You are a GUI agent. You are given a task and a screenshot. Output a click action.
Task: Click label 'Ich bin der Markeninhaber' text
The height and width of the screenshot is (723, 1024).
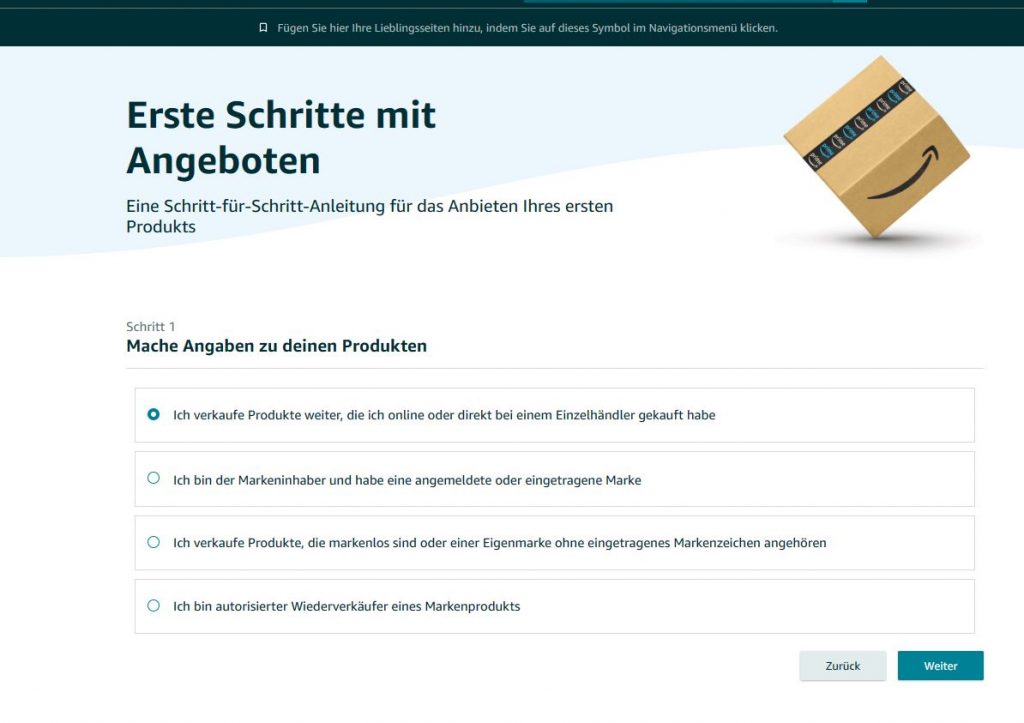pos(407,480)
